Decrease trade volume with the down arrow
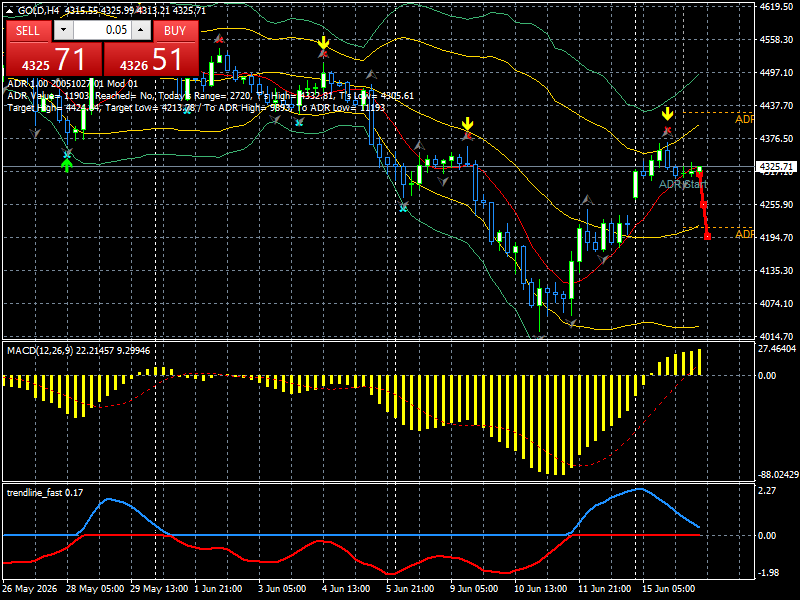The height and width of the screenshot is (600, 800). pyautogui.click(x=63, y=30)
